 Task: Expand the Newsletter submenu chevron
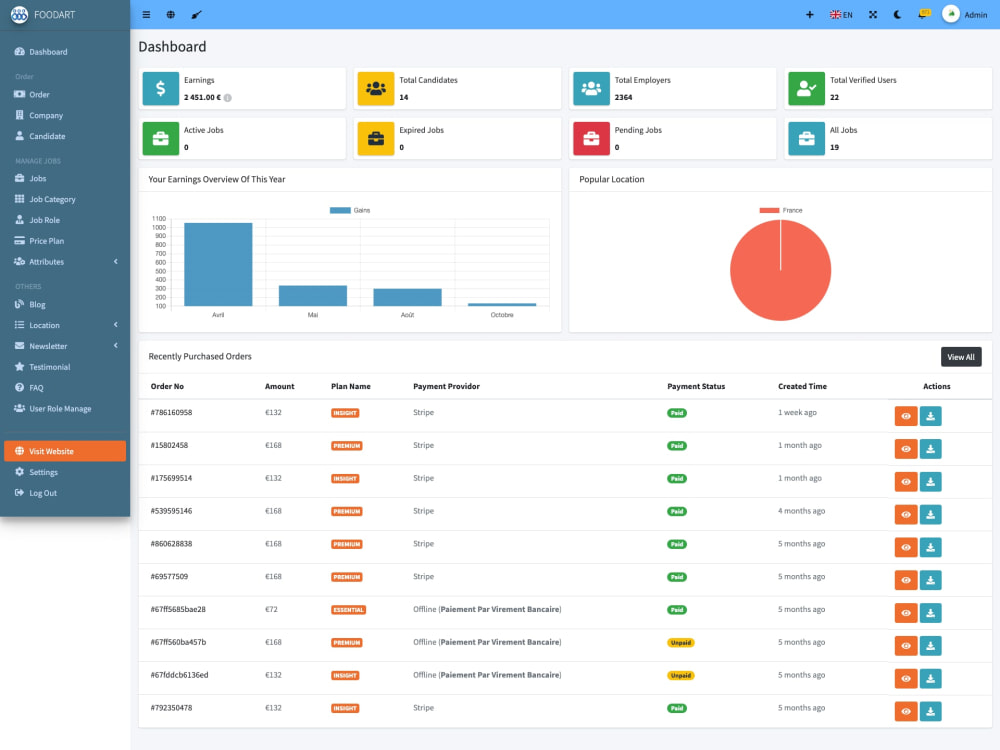click(115, 346)
